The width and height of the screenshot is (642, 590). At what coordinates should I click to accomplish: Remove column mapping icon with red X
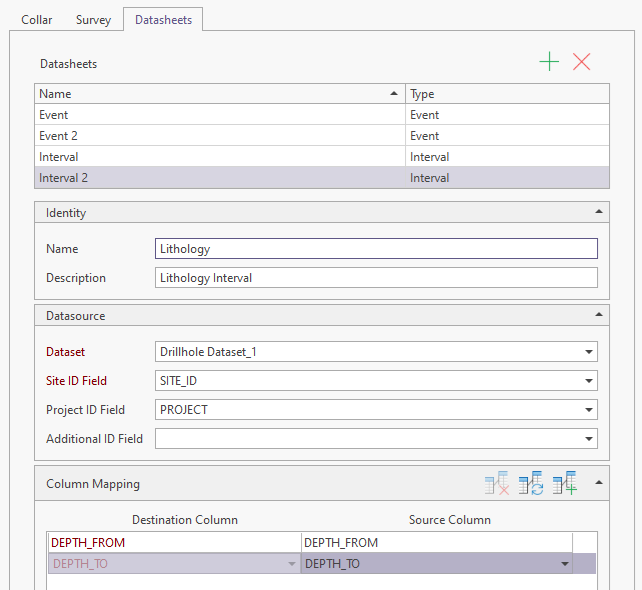(498, 484)
